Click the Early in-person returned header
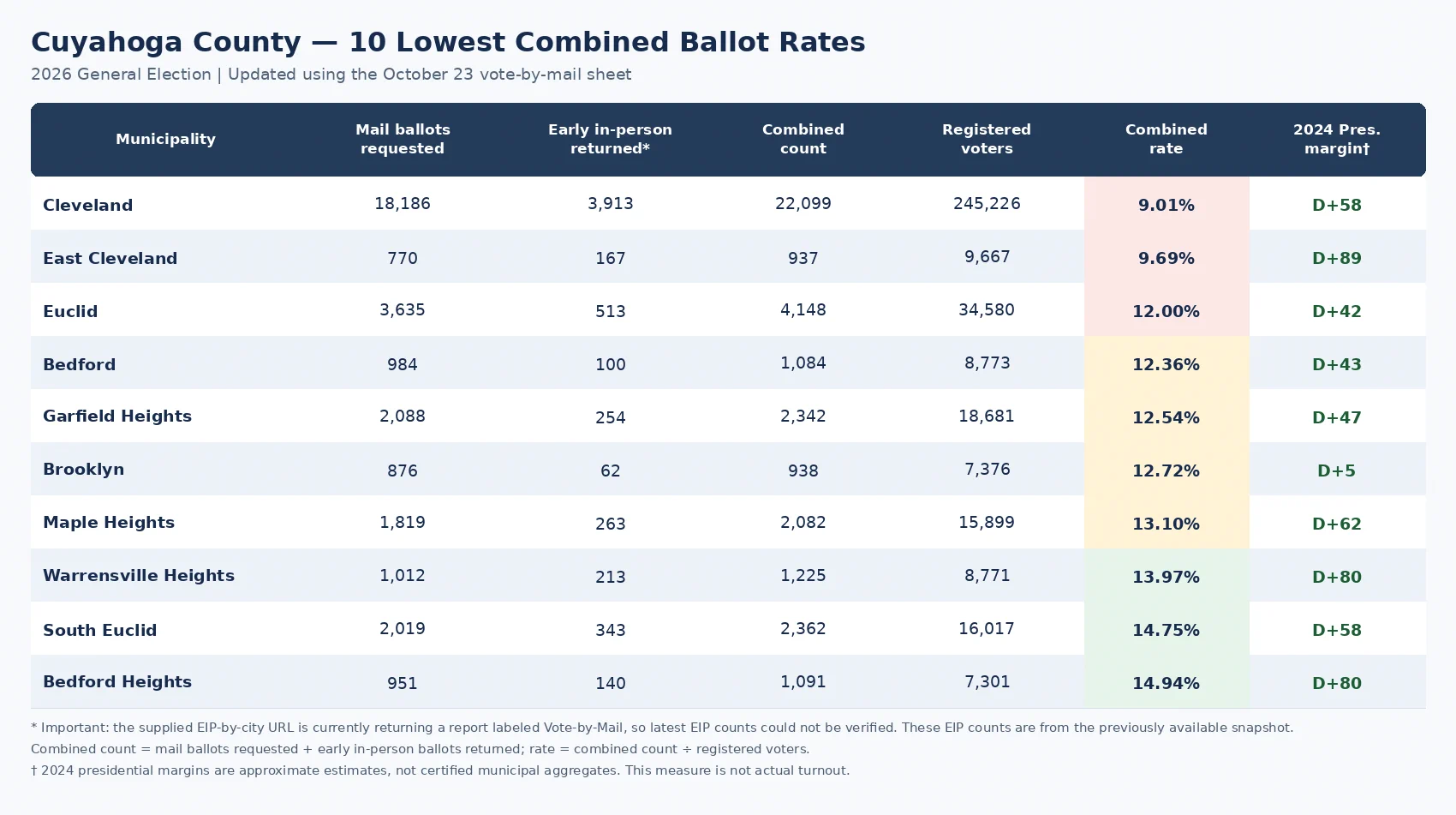The width and height of the screenshot is (1456, 815). pyautogui.click(x=610, y=139)
